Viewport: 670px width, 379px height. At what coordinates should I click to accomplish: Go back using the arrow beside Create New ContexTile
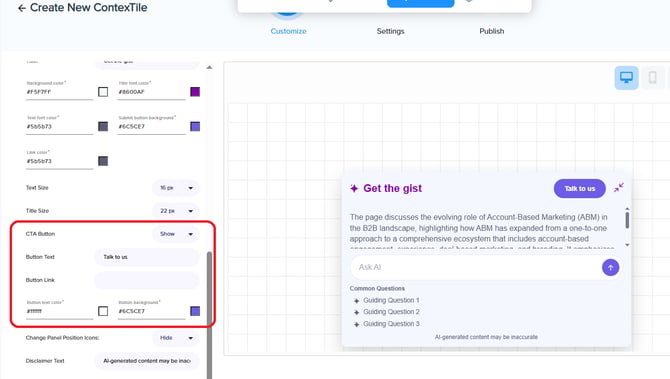click(22, 8)
